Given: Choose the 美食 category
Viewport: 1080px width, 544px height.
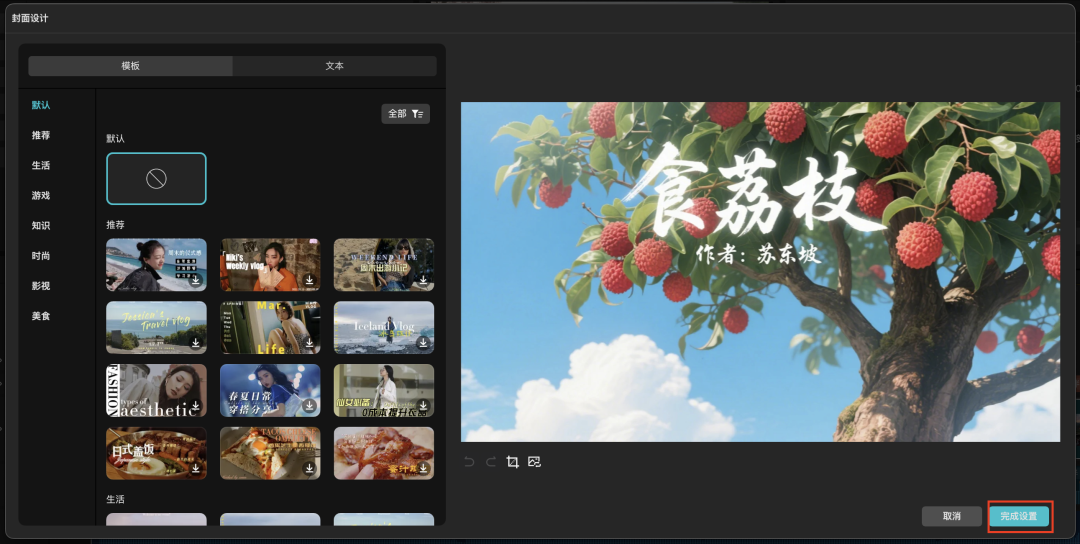Looking at the screenshot, I should coord(41,316).
